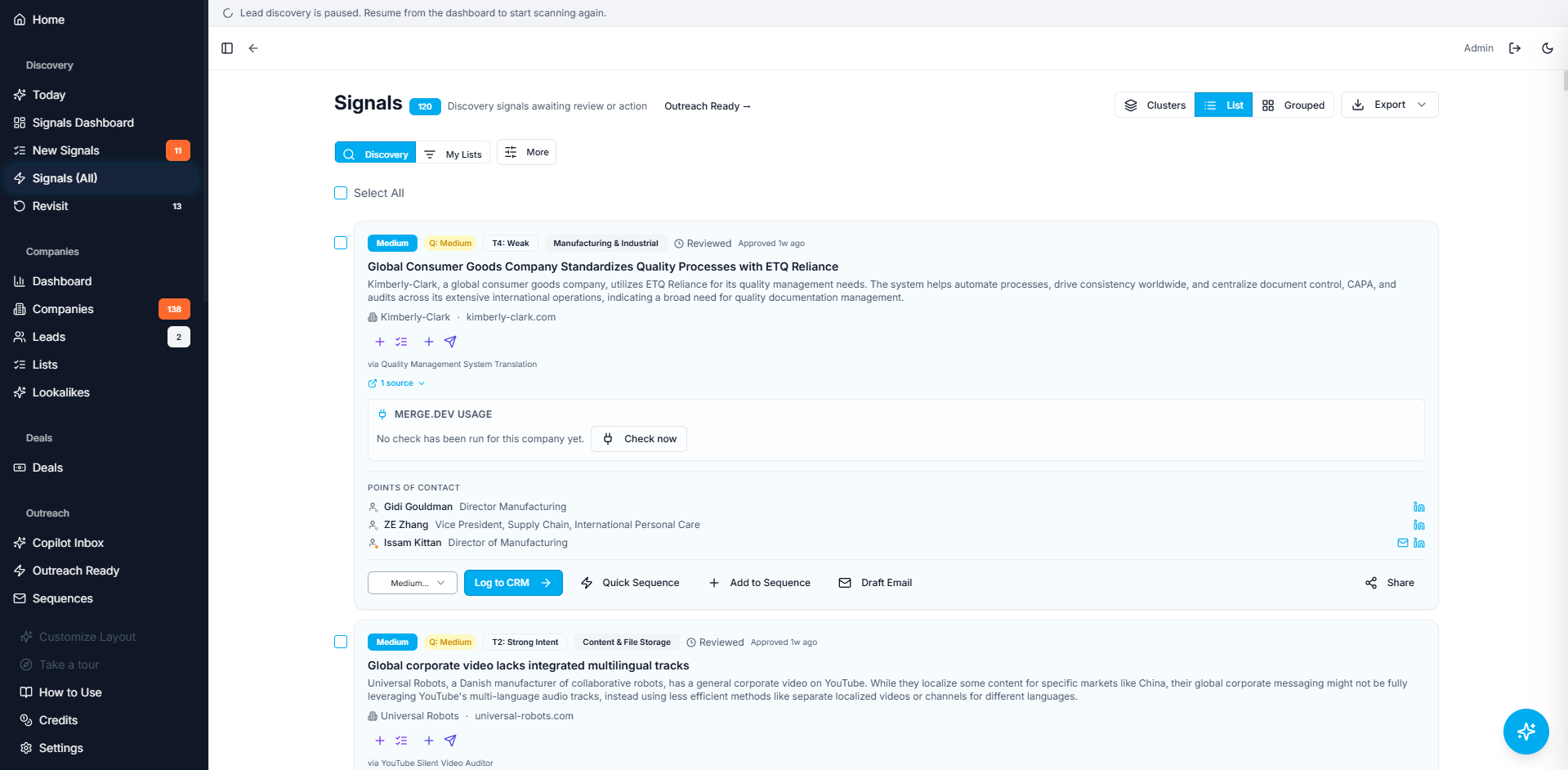Open the Global Consumer Goods Company signal title
Viewport: 1568px width, 770px height.
603,266
